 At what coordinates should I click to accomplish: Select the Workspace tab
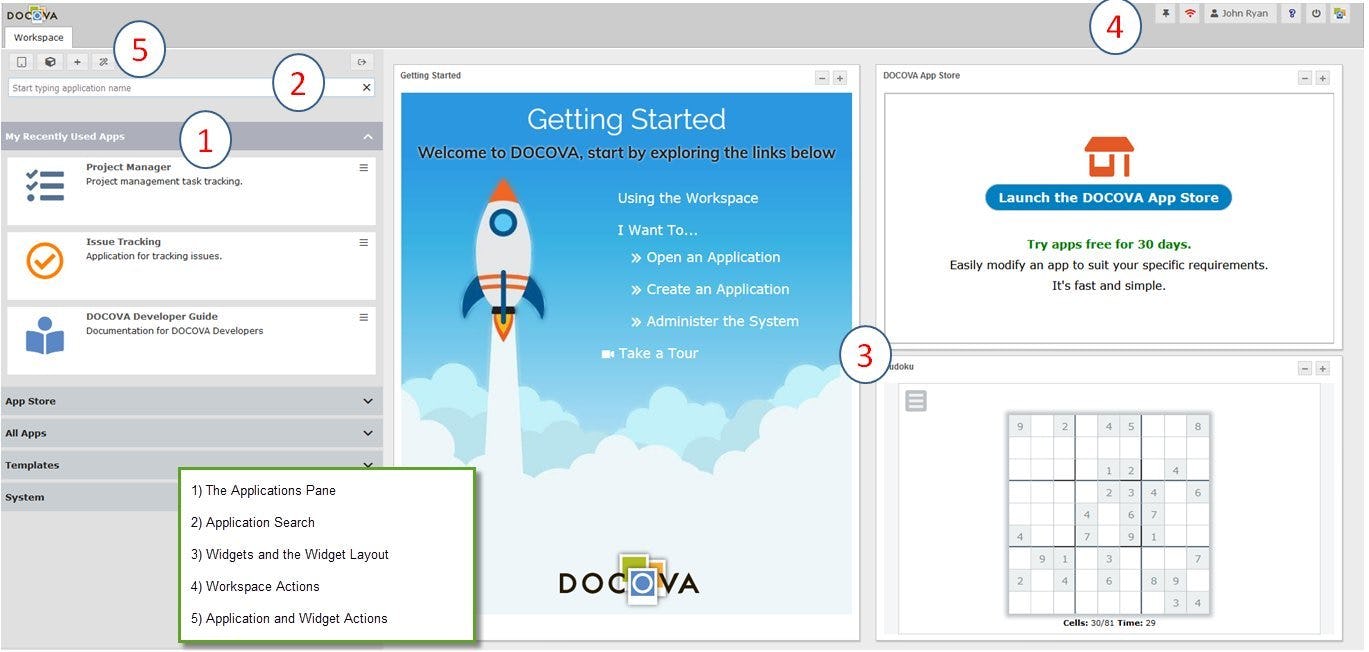(x=38, y=37)
